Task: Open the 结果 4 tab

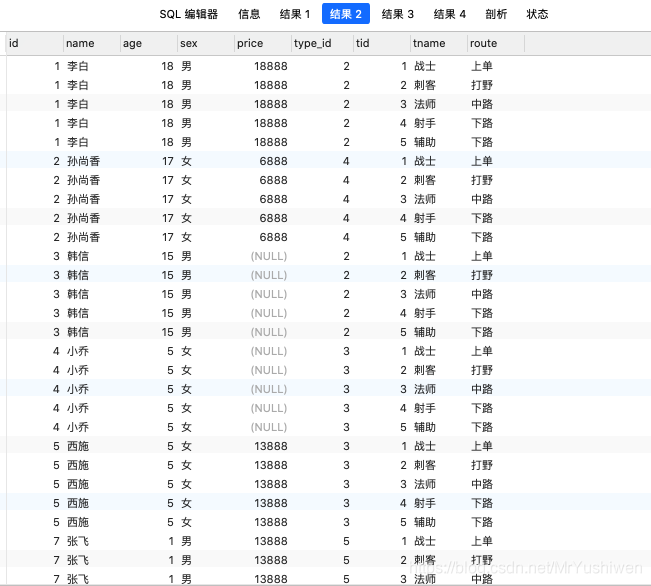Action: point(450,14)
